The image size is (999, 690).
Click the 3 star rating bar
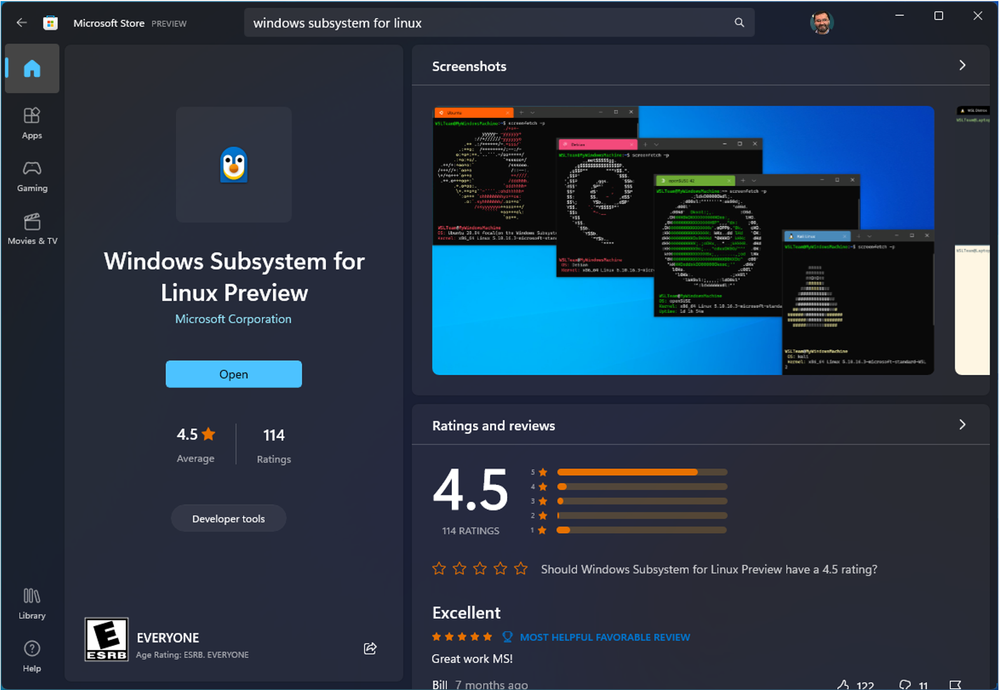pos(642,501)
